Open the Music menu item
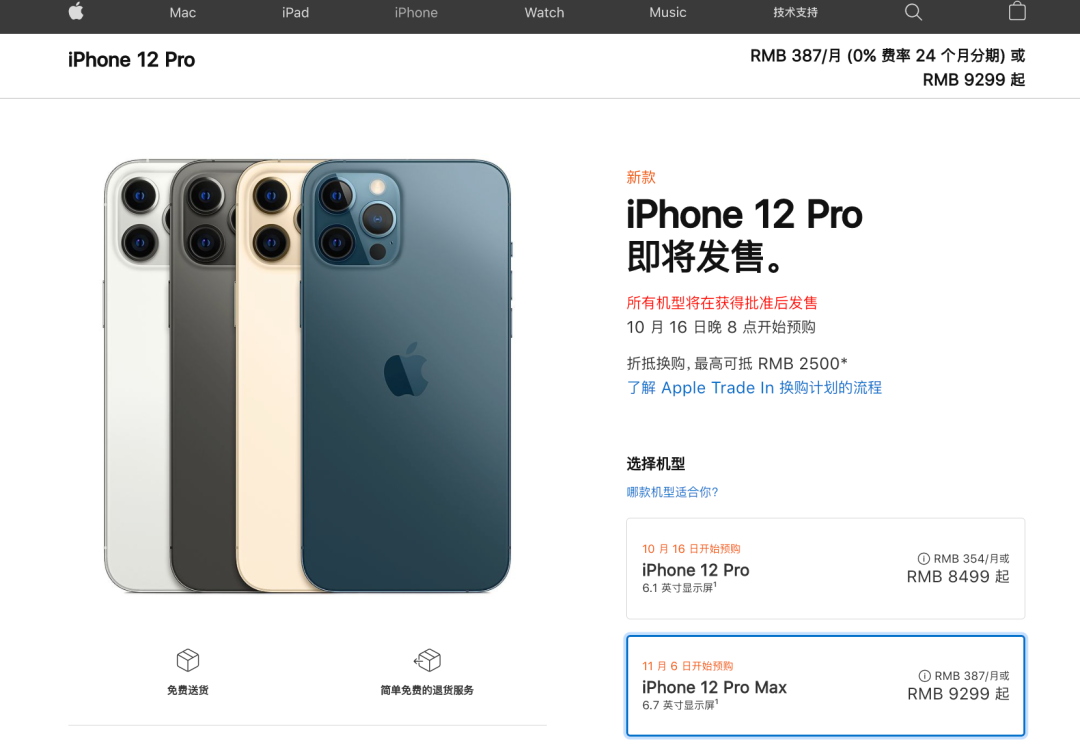Image resolution: width=1080 pixels, height=747 pixels. click(x=667, y=12)
